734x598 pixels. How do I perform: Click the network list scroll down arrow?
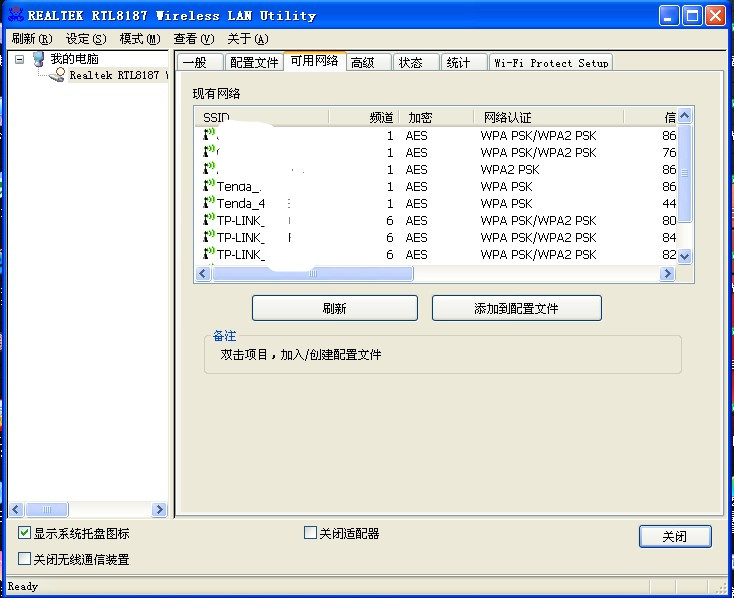684,256
